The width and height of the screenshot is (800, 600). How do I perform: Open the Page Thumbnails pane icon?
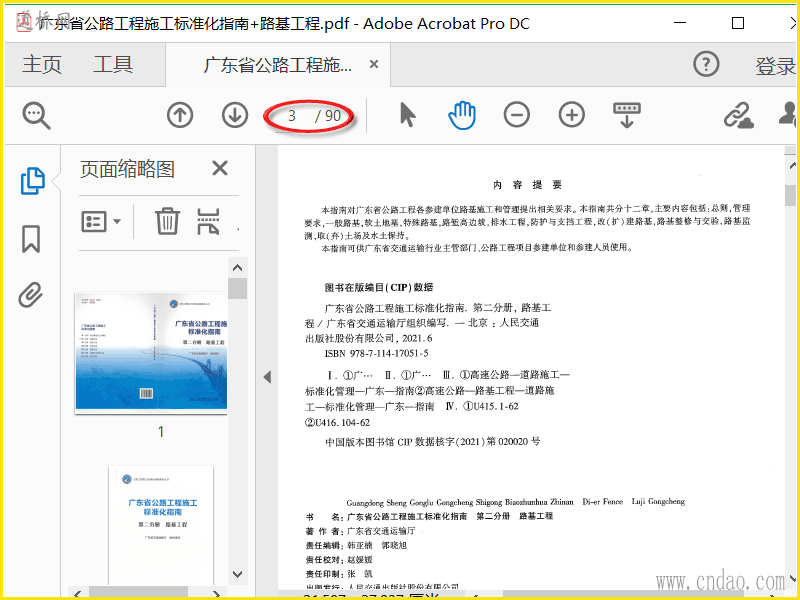coord(32,181)
